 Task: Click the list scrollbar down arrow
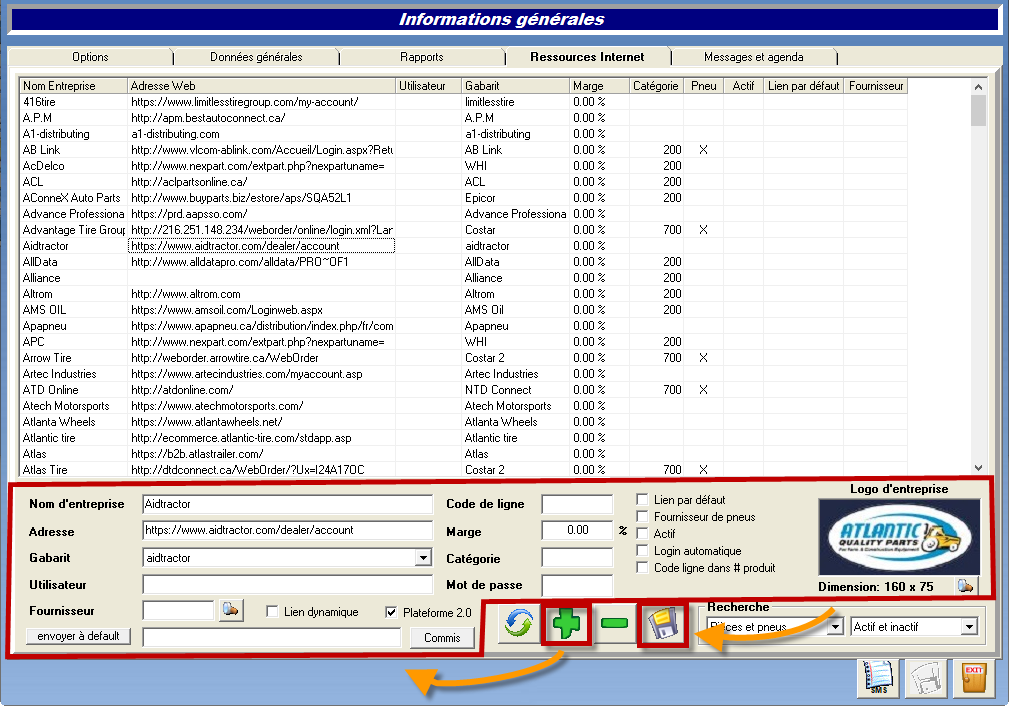pos(978,468)
